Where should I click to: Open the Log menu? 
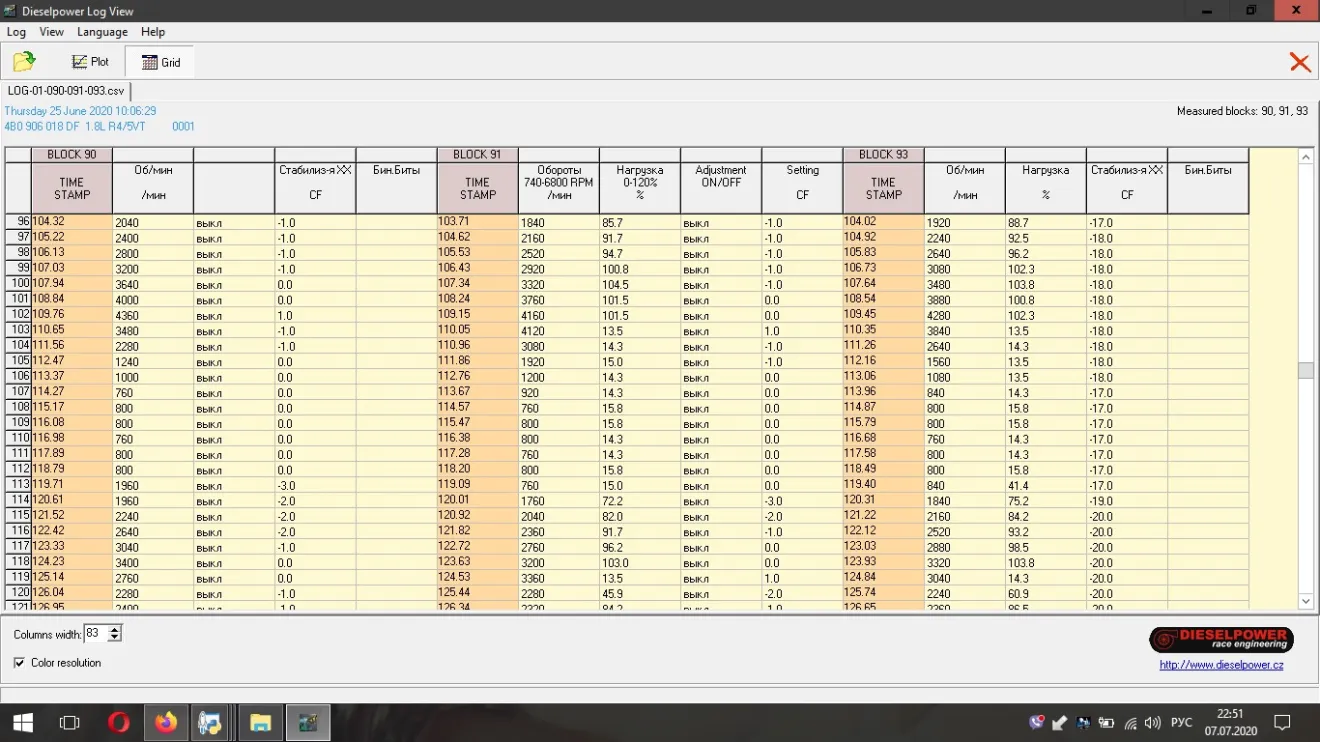[16, 32]
